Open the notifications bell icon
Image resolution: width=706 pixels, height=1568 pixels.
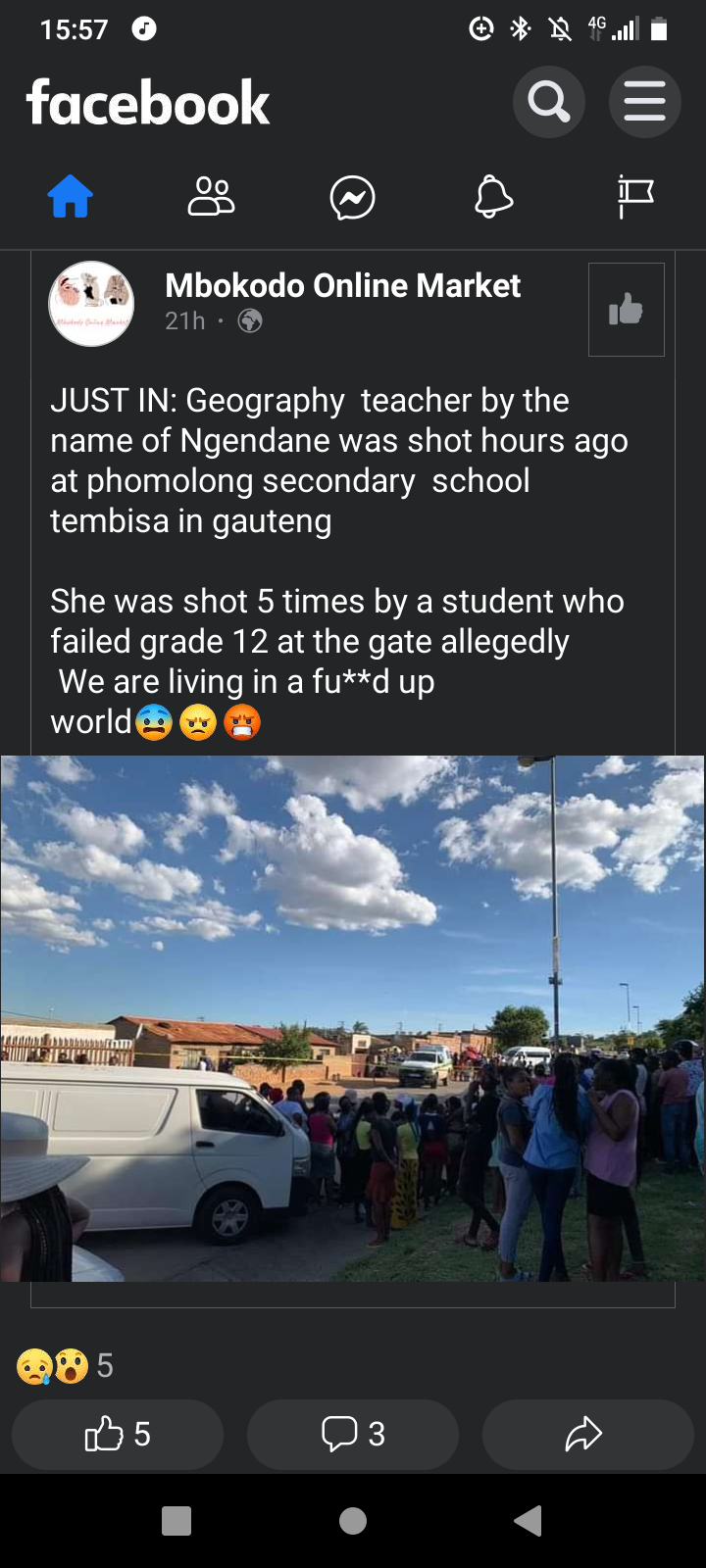(494, 197)
